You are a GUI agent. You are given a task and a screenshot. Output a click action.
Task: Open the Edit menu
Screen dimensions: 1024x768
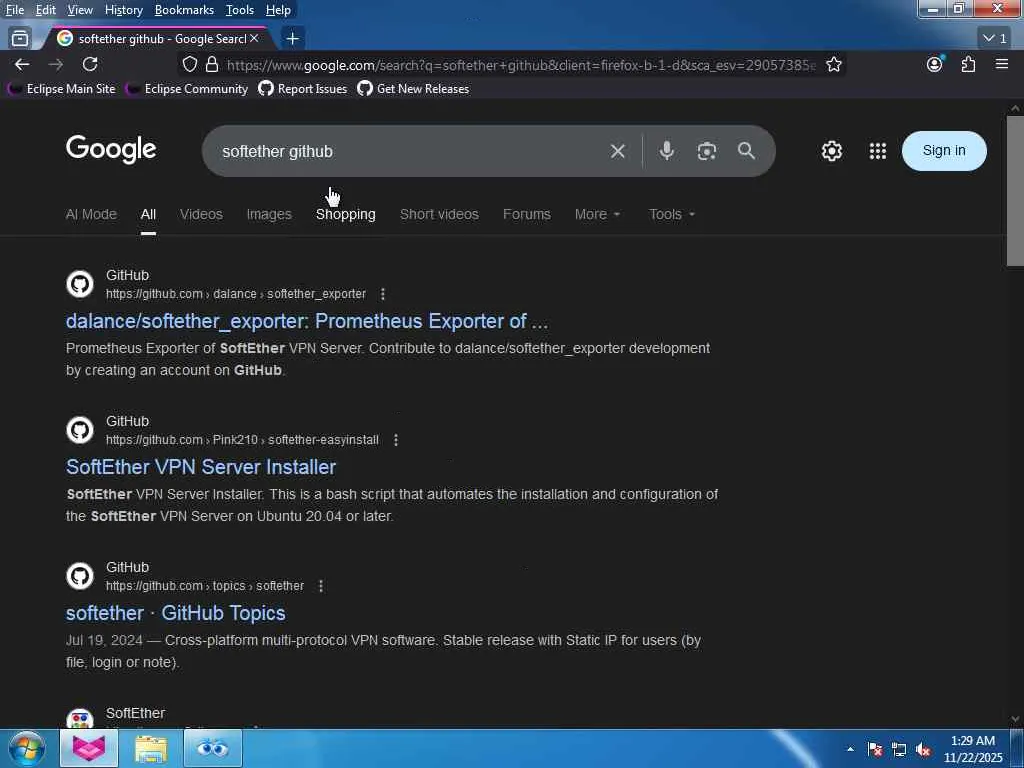pyautogui.click(x=46, y=10)
